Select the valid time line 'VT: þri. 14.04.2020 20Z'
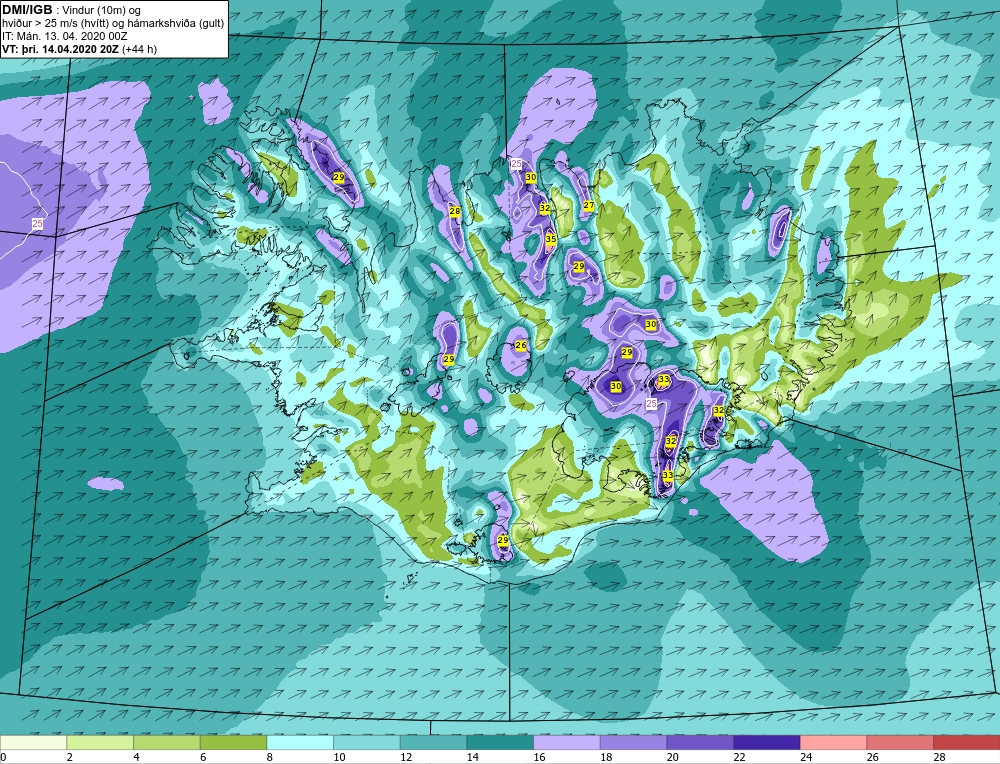Image resolution: width=1000 pixels, height=764 pixels. pos(61,48)
